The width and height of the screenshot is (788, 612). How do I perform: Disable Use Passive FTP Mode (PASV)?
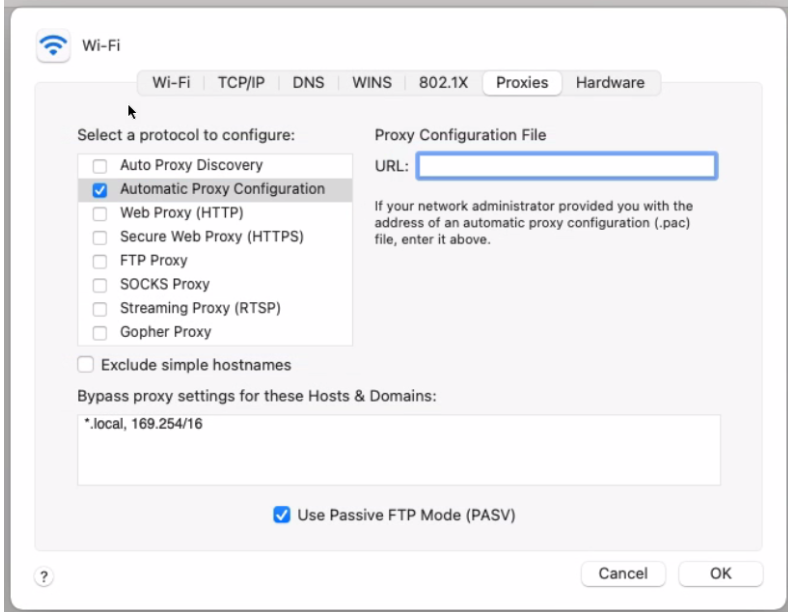tap(282, 515)
